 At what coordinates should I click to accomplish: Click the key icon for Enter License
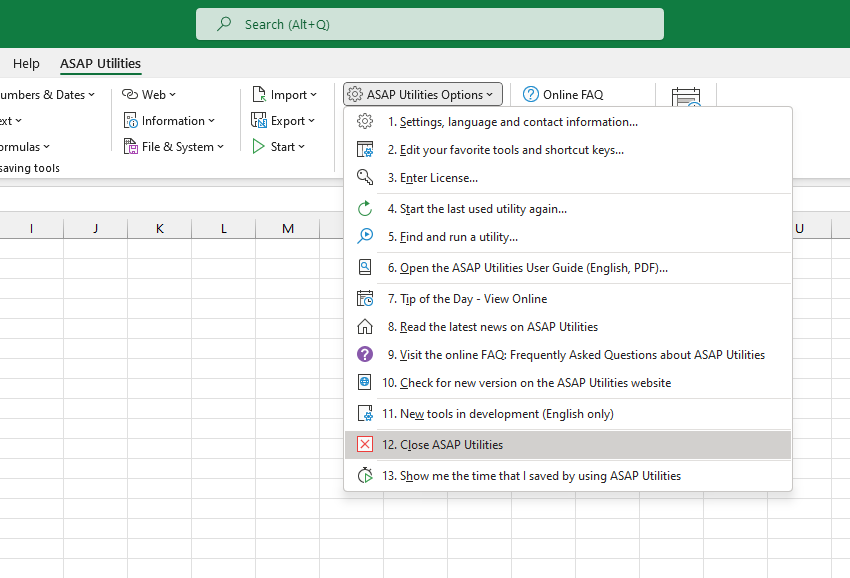(365, 177)
